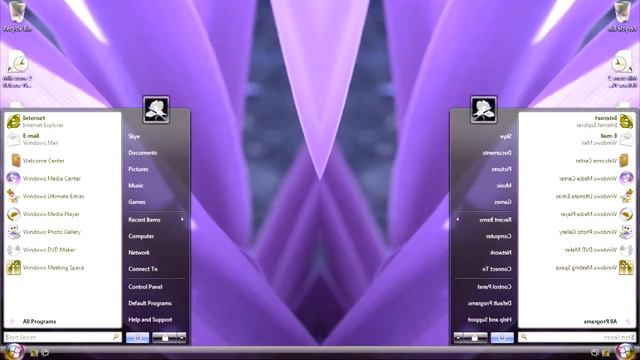This screenshot has width=640, height=360.
Task: Launch Windows Media Center icon in non-mirrored menu
Action: [x=13, y=178]
